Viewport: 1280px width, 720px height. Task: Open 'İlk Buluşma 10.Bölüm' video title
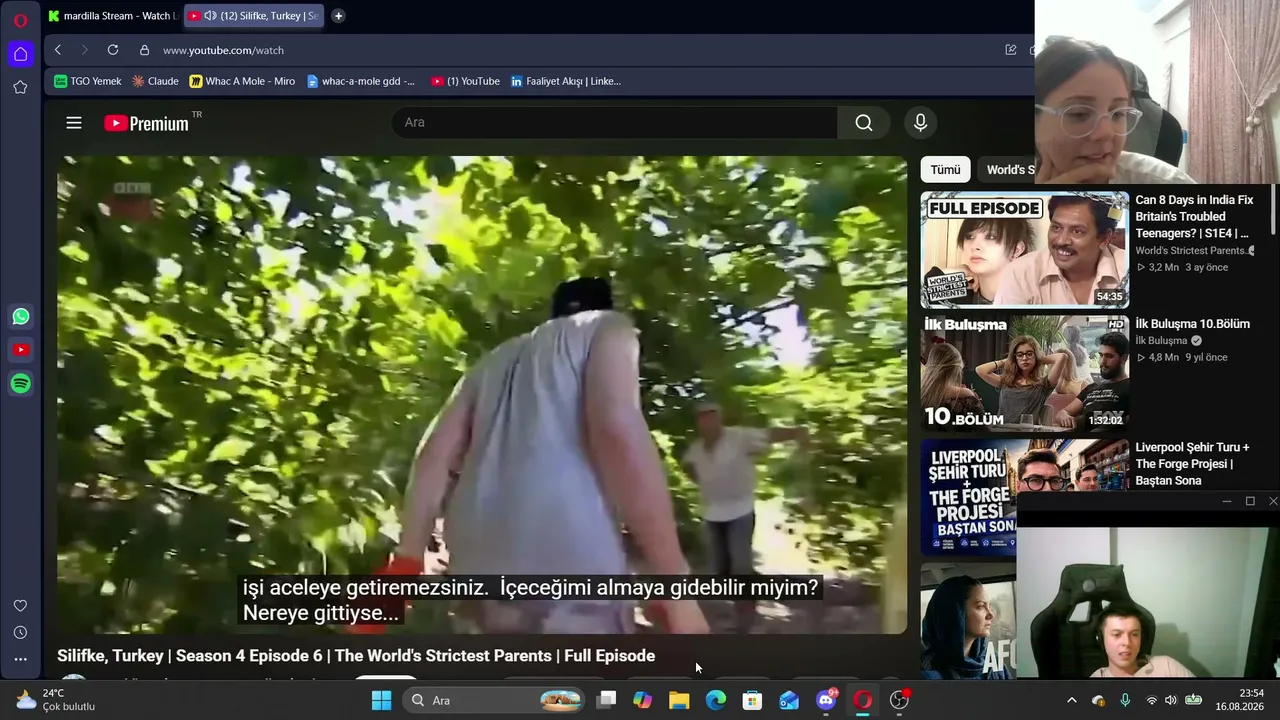[1192, 324]
